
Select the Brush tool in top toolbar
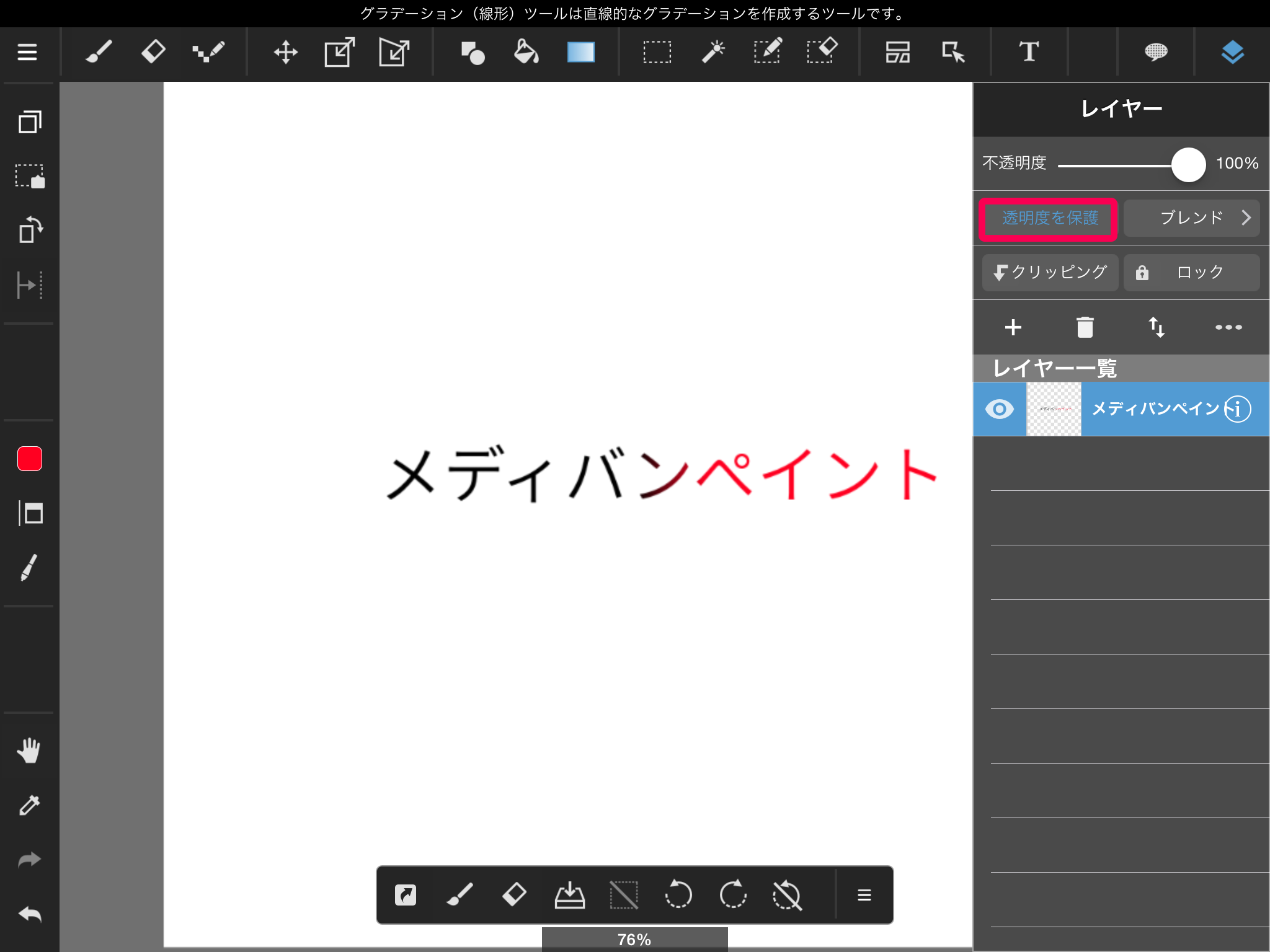(x=99, y=52)
